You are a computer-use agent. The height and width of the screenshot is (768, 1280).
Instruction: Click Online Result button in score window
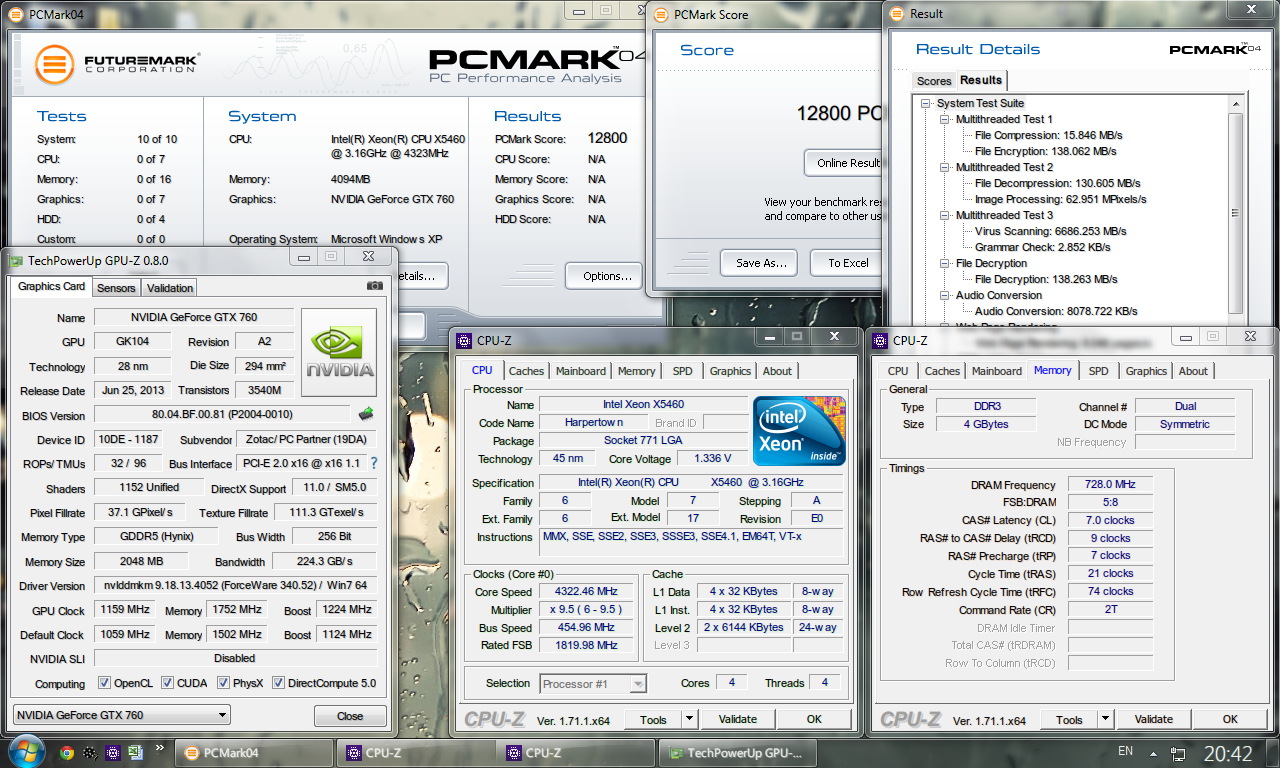[x=846, y=163]
